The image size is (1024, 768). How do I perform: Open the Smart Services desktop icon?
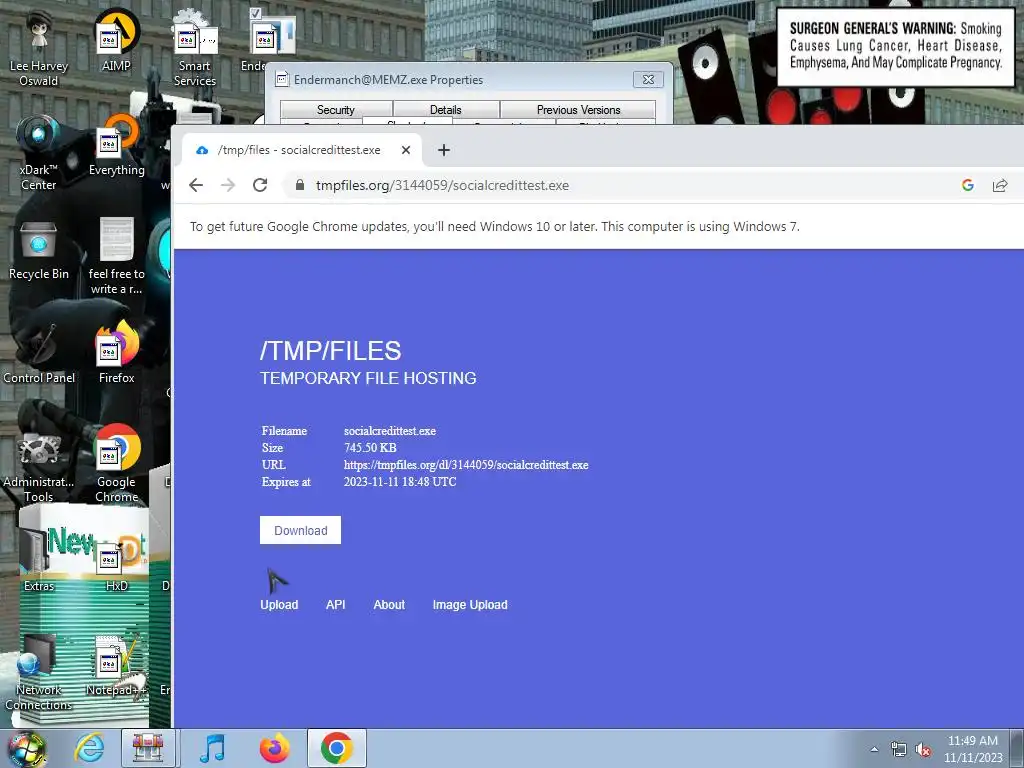tap(195, 49)
